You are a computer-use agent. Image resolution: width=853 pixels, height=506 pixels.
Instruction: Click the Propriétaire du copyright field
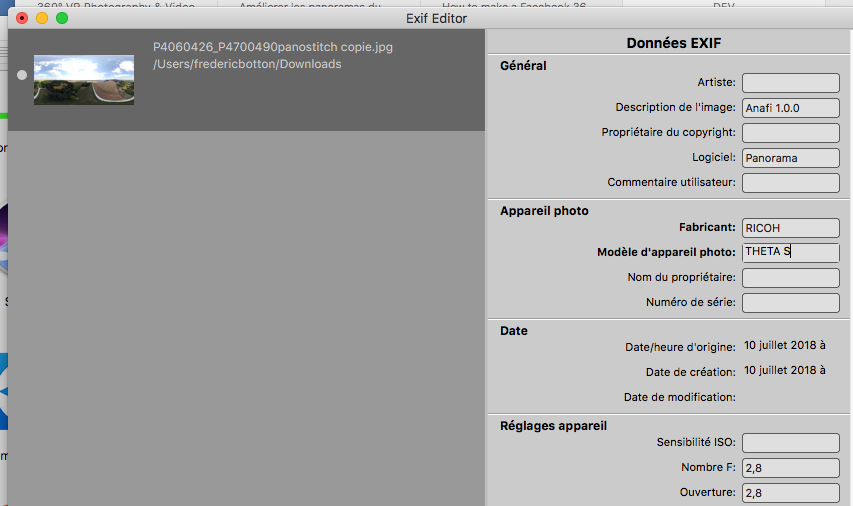[790, 133]
